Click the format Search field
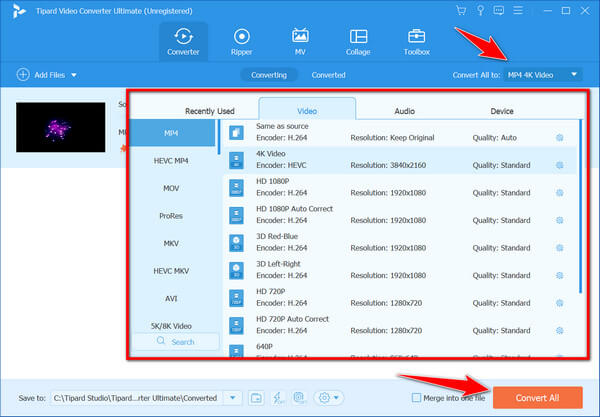Screen dimensions: 600x417 [x=177, y=342]
